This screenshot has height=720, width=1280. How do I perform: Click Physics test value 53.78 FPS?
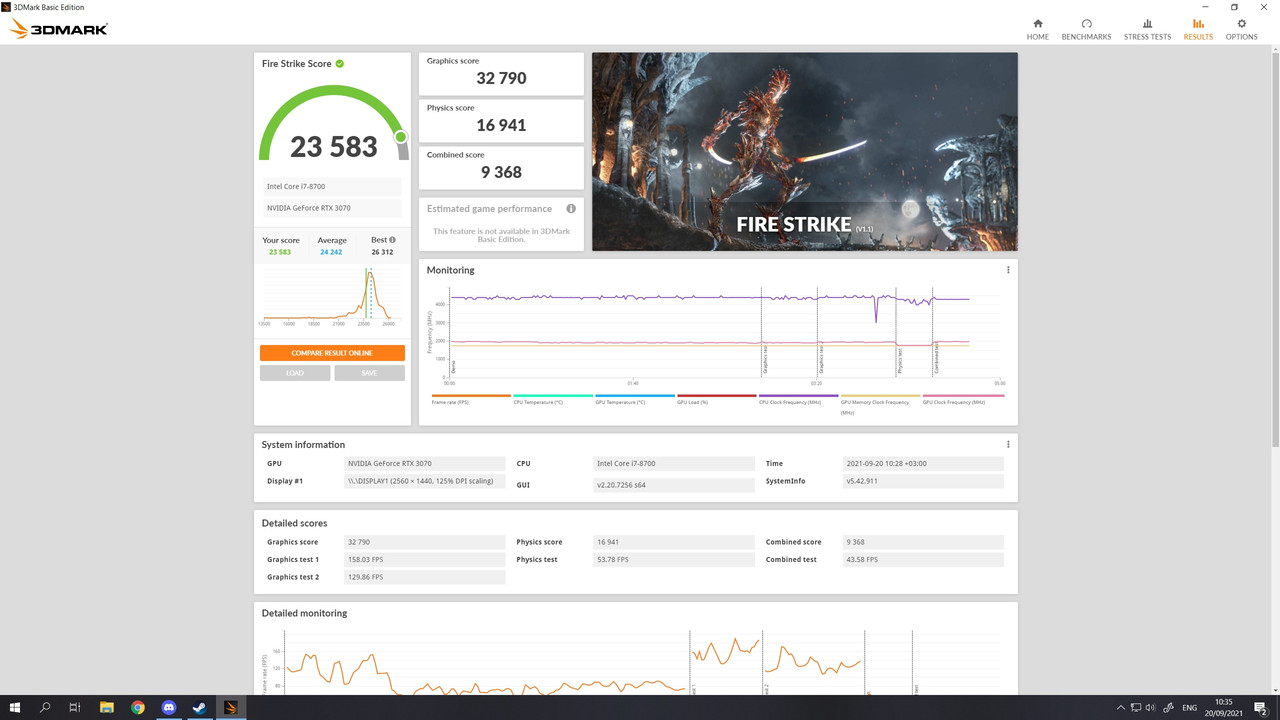[x=674, y=560]
